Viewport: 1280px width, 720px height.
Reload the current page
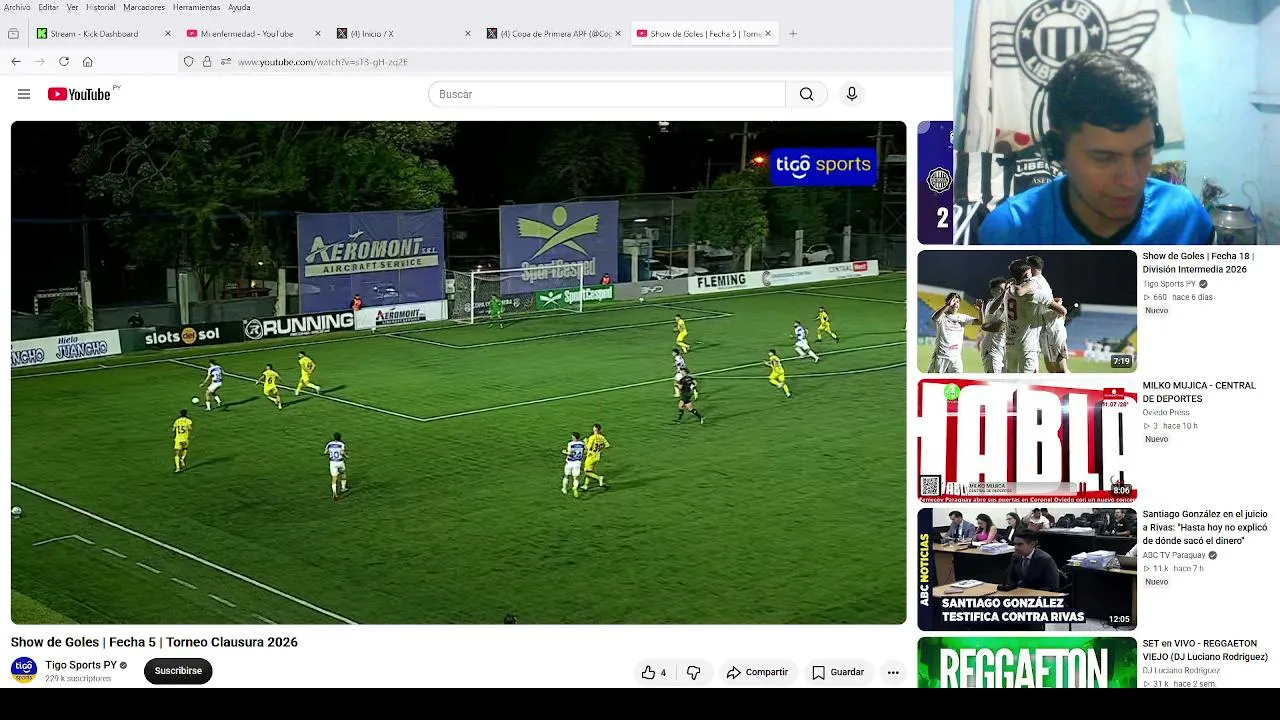pos(64,62)
